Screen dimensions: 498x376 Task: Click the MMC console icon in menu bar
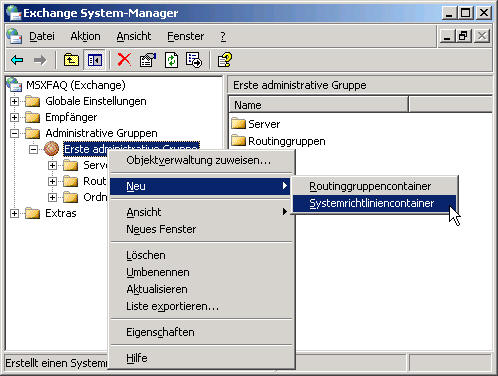(15, 36)
